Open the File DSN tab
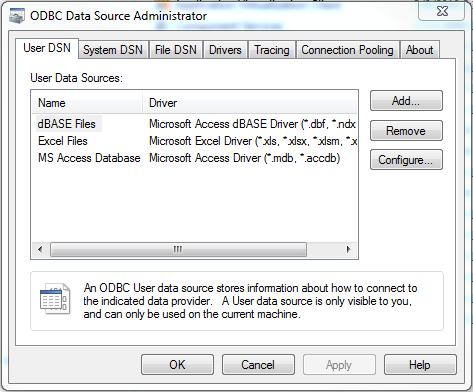 [176, 50]
